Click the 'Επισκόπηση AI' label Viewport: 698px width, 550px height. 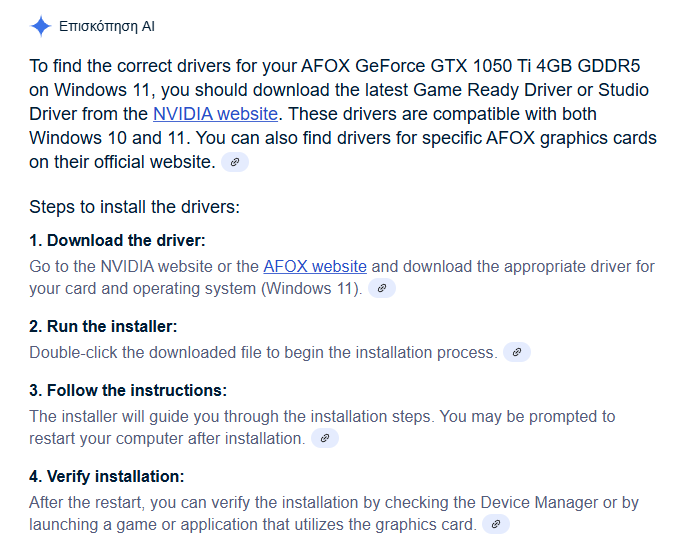tap(107, 26)
